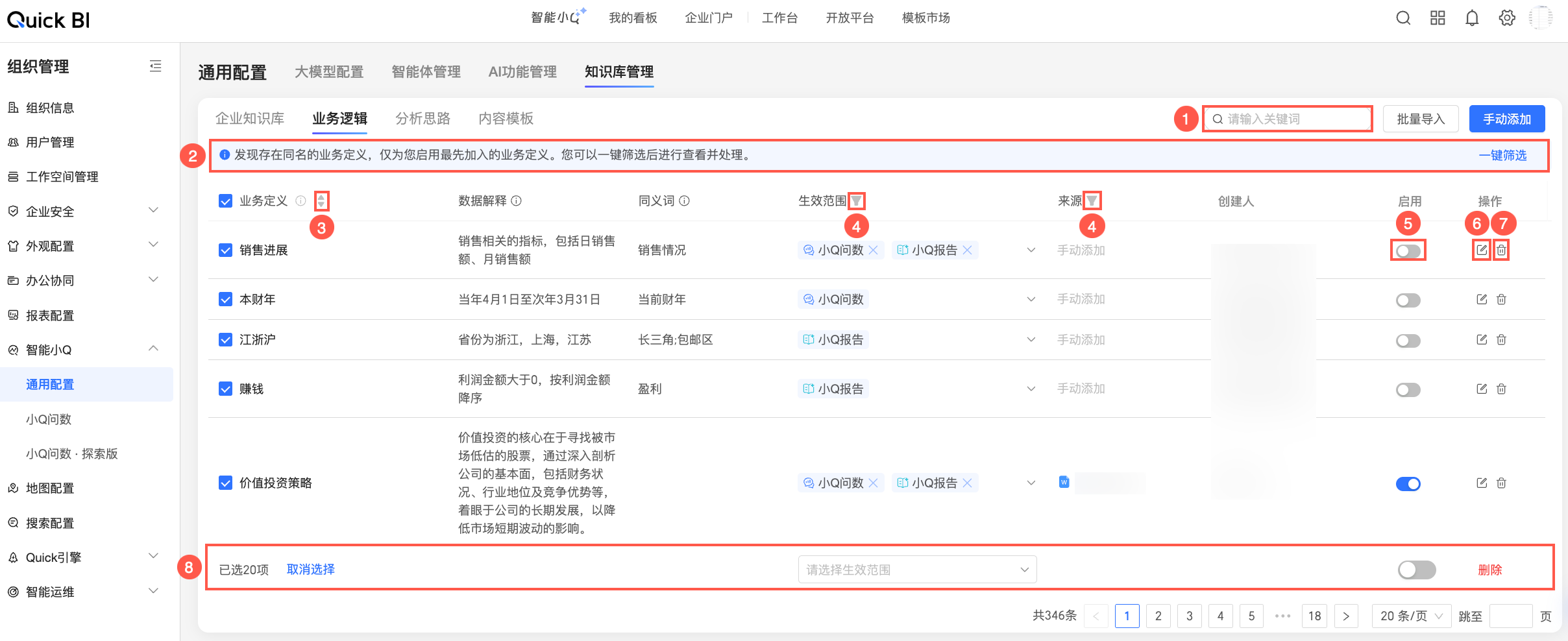1568x641 pixels.
Task: Click the keyword search input field
Action: tap(1288, 119)
